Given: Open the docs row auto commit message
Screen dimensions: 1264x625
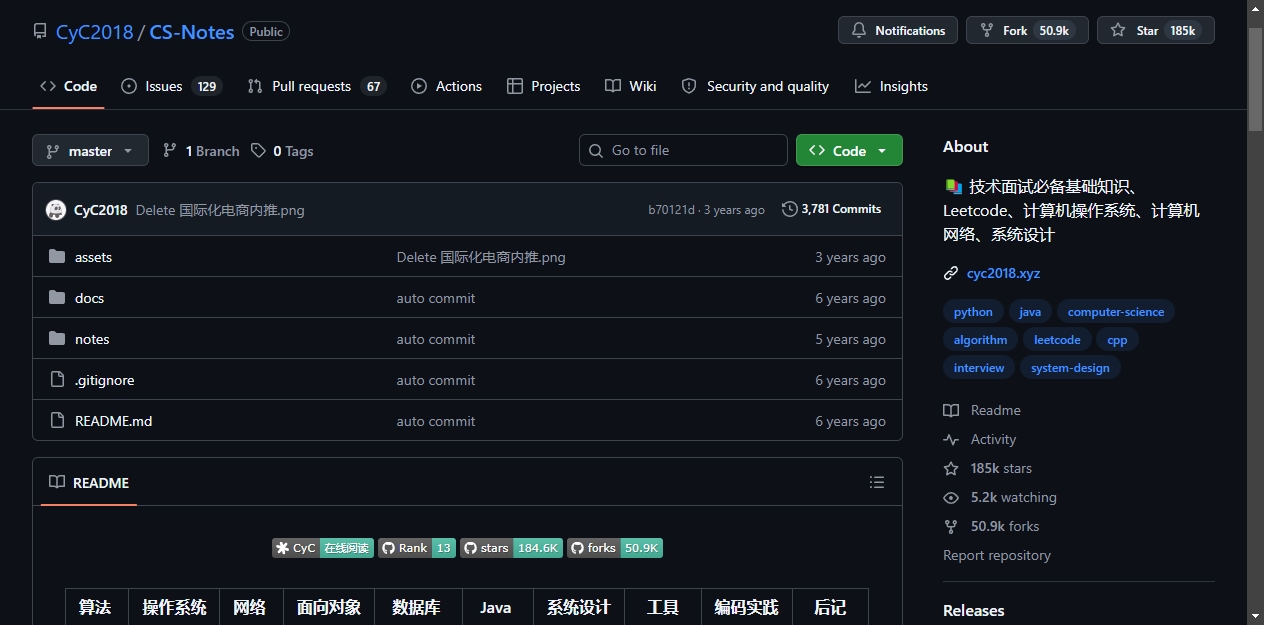Looking at the screenshot, I should click(436, 298).
